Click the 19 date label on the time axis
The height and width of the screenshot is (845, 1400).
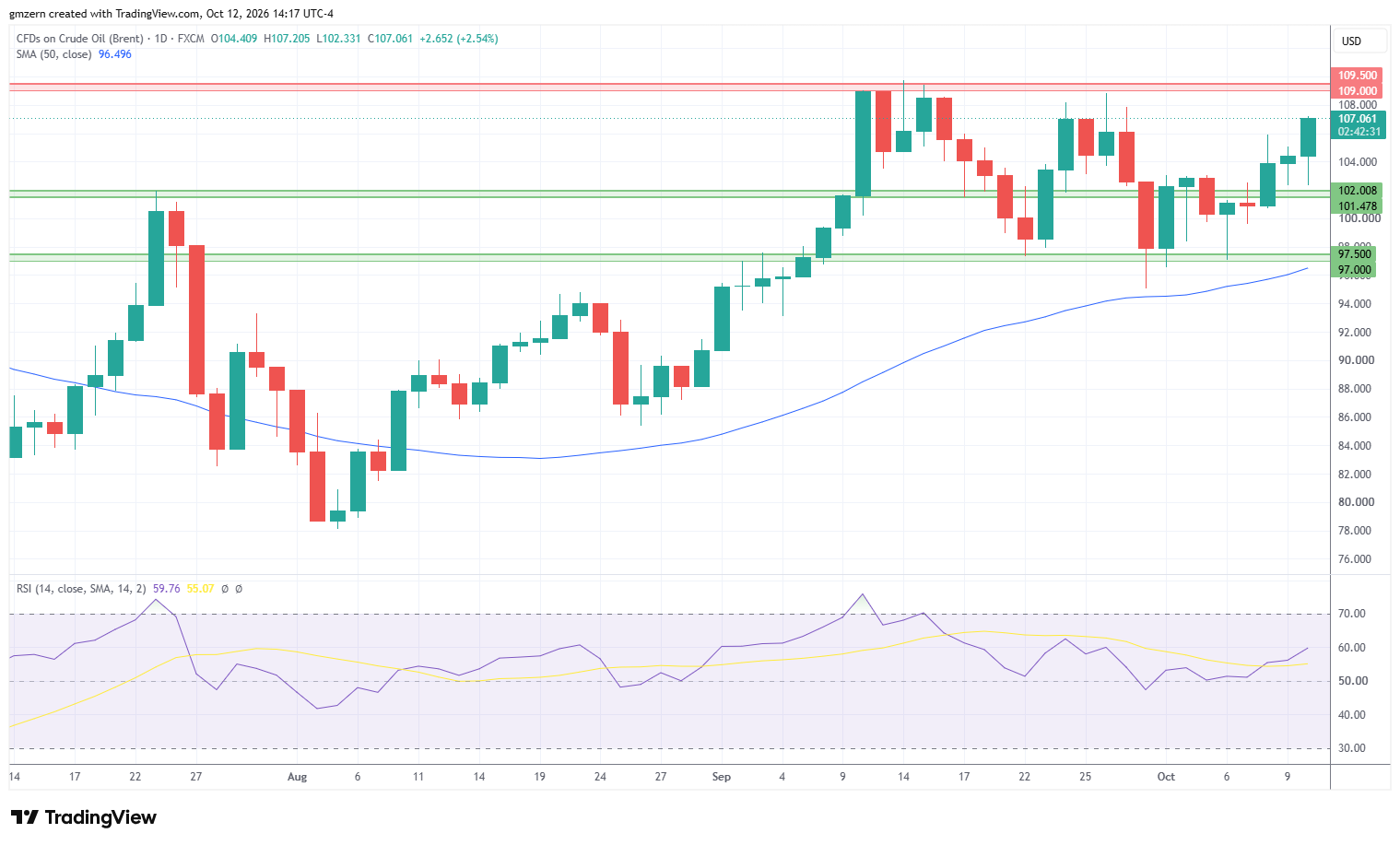pos(540,777)
